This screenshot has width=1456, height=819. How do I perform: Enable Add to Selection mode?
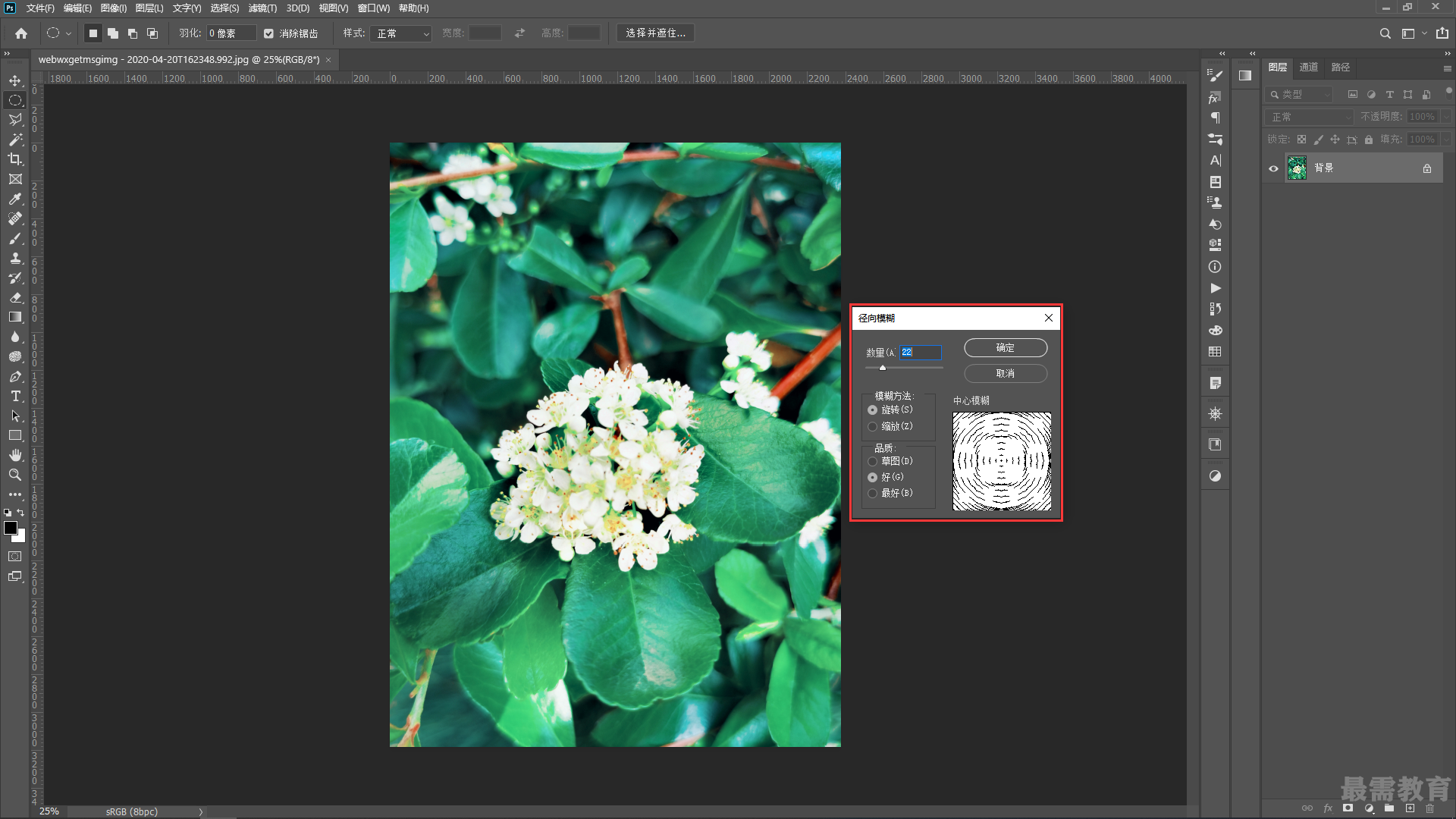pyautogui.click(x=113, y=33)
